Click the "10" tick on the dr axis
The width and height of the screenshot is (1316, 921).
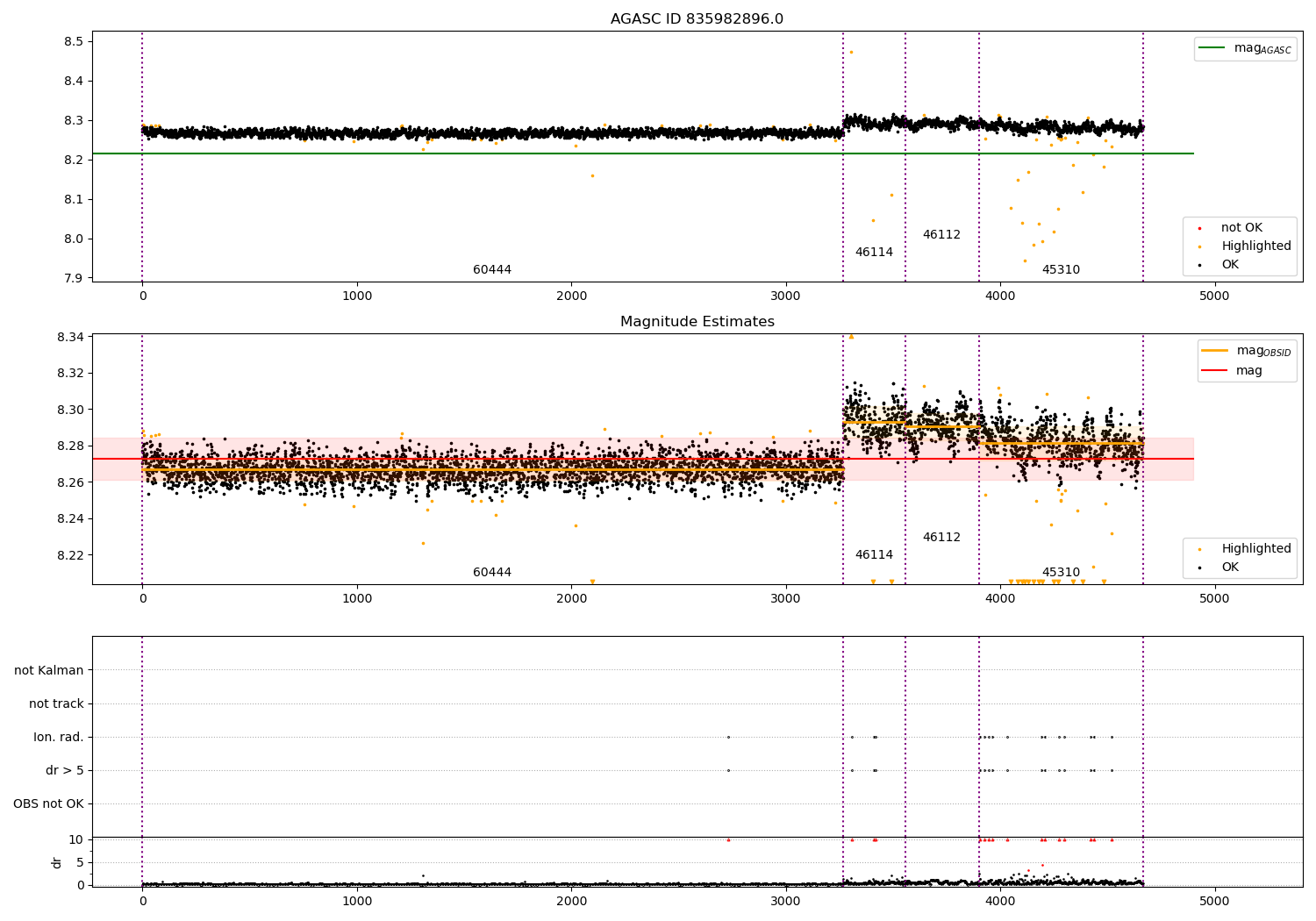tap(76, 839)
